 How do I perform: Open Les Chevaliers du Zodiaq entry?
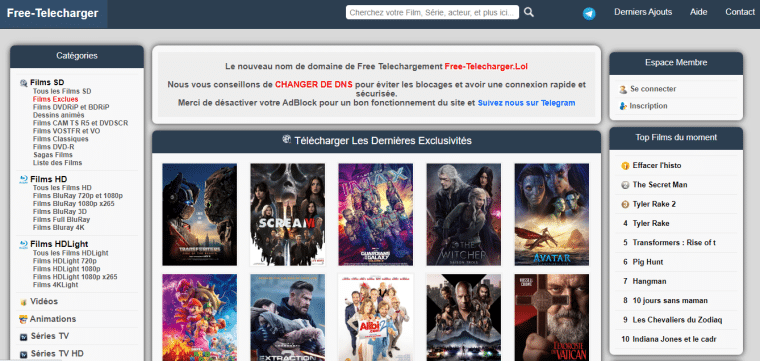click(678, 320)
